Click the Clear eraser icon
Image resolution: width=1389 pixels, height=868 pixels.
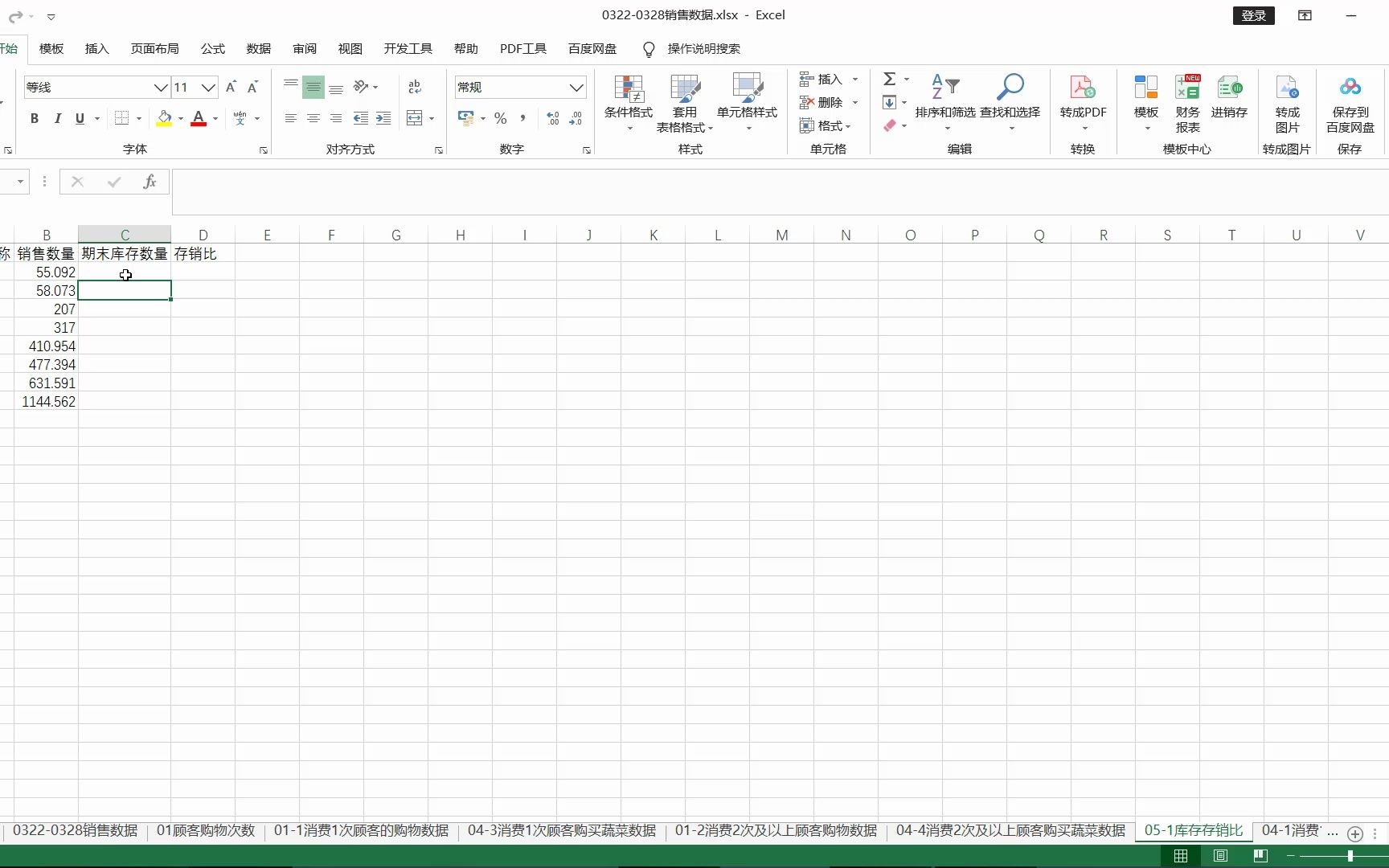pos(889,125)
